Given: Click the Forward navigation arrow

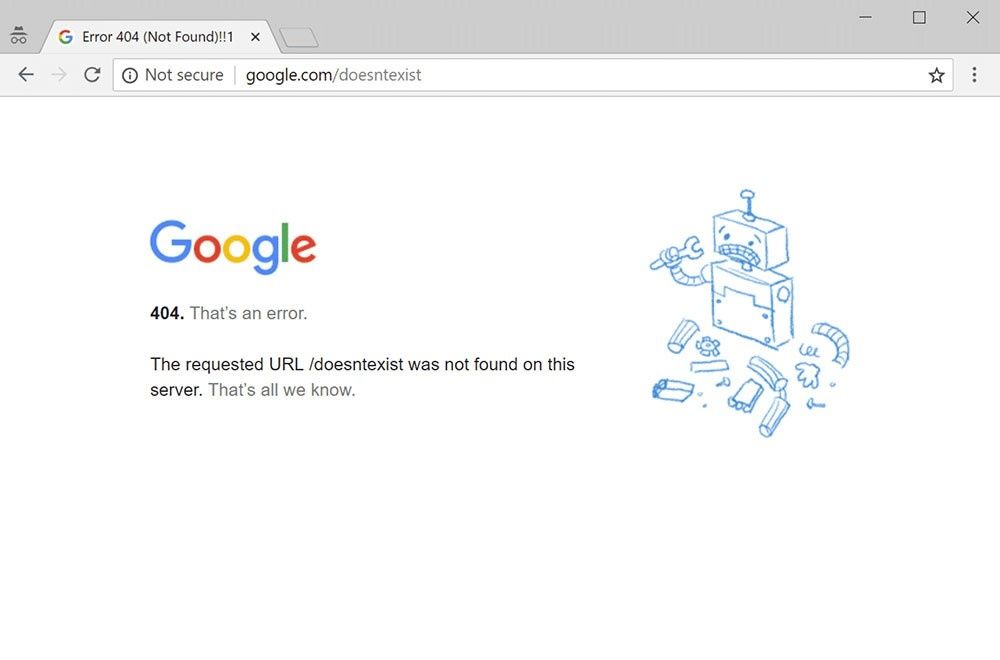Looking at the screenshot, I should click(x=59, y=75).
